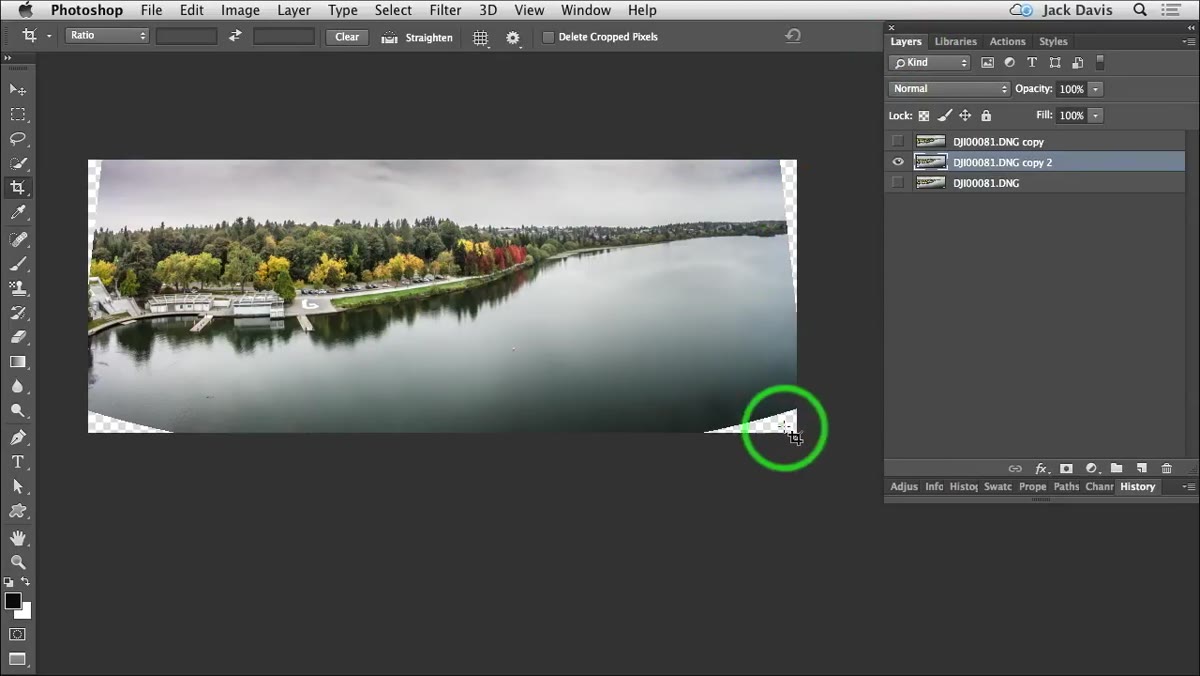Screen dimensions: 1200x676
Task: Filter for pixel layers
Action: pos(988,62)
